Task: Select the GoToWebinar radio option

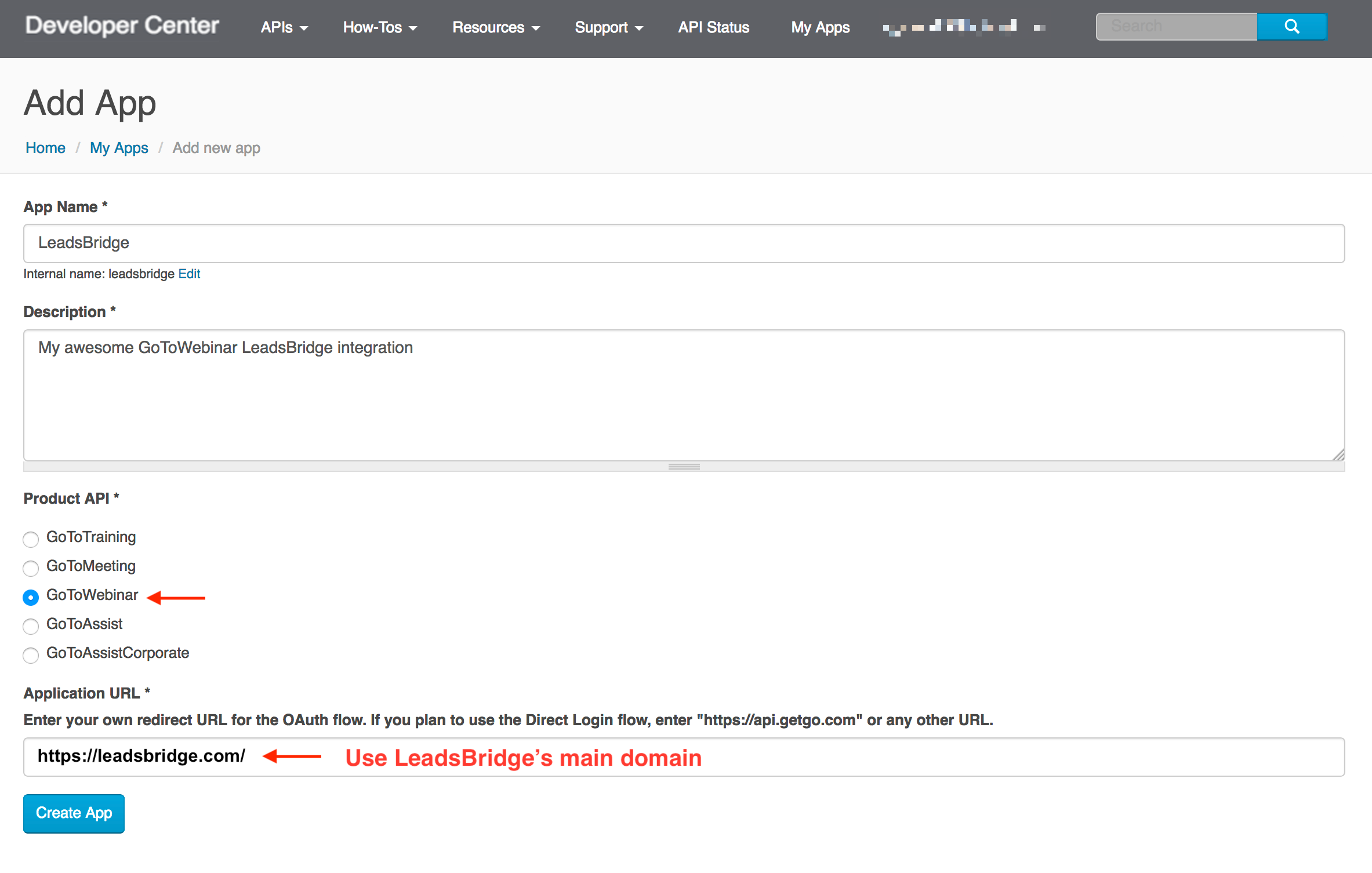Action: [x=31, y=597]
